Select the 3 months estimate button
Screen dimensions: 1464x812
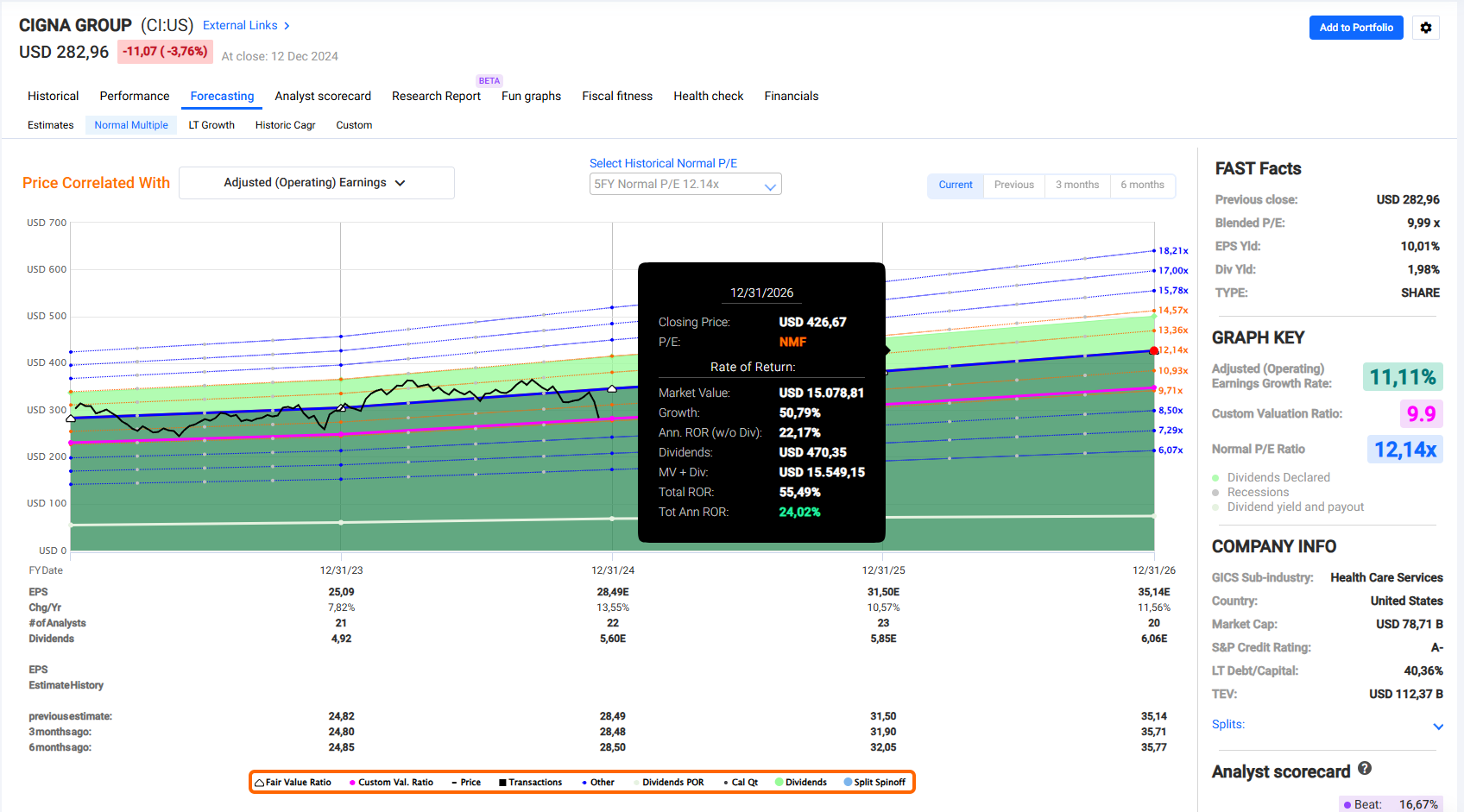pyautogui.click(x=1077, y=185)
